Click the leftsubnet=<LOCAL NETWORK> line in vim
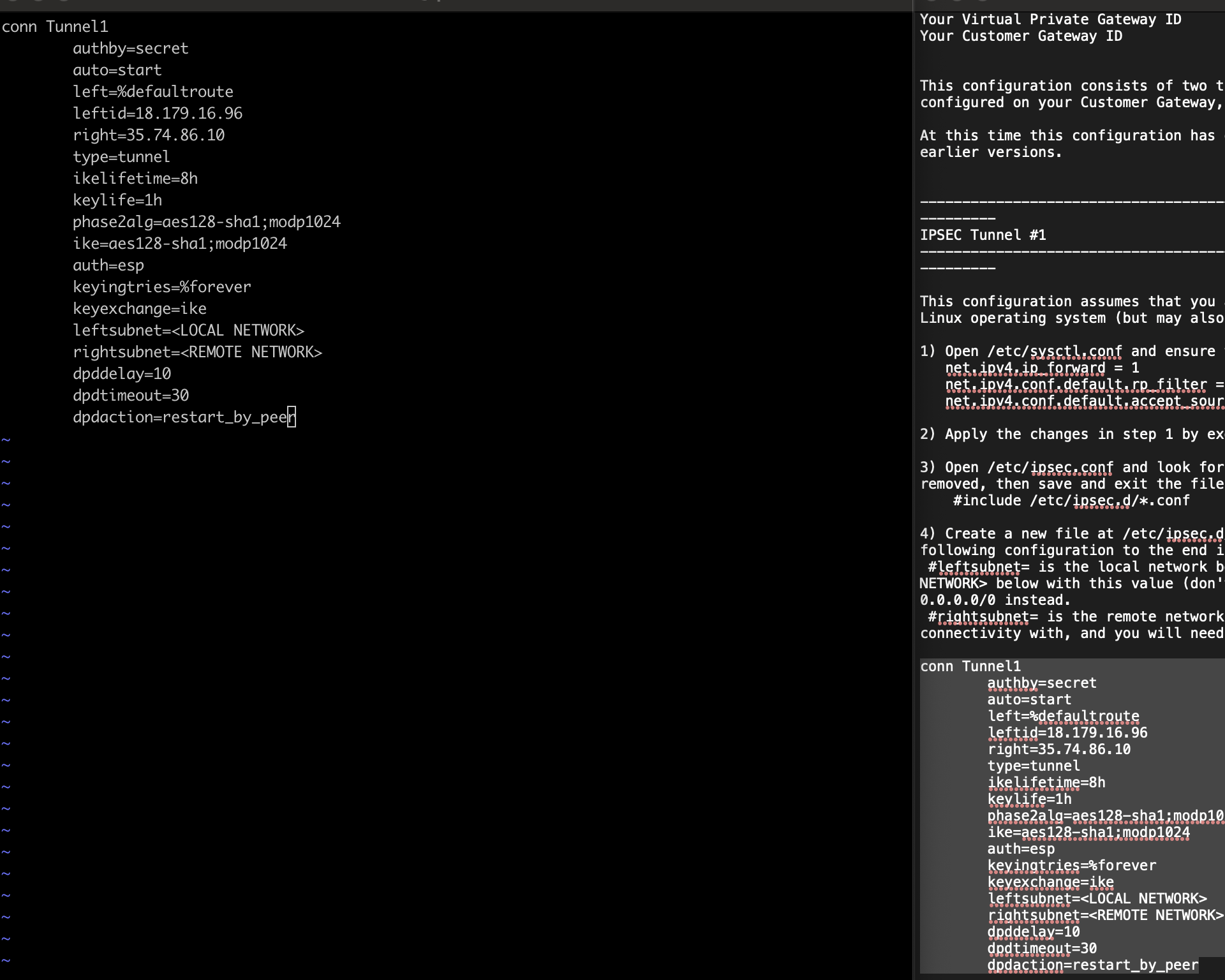Screen dimensions: 1225x980 tap(188, 330)
